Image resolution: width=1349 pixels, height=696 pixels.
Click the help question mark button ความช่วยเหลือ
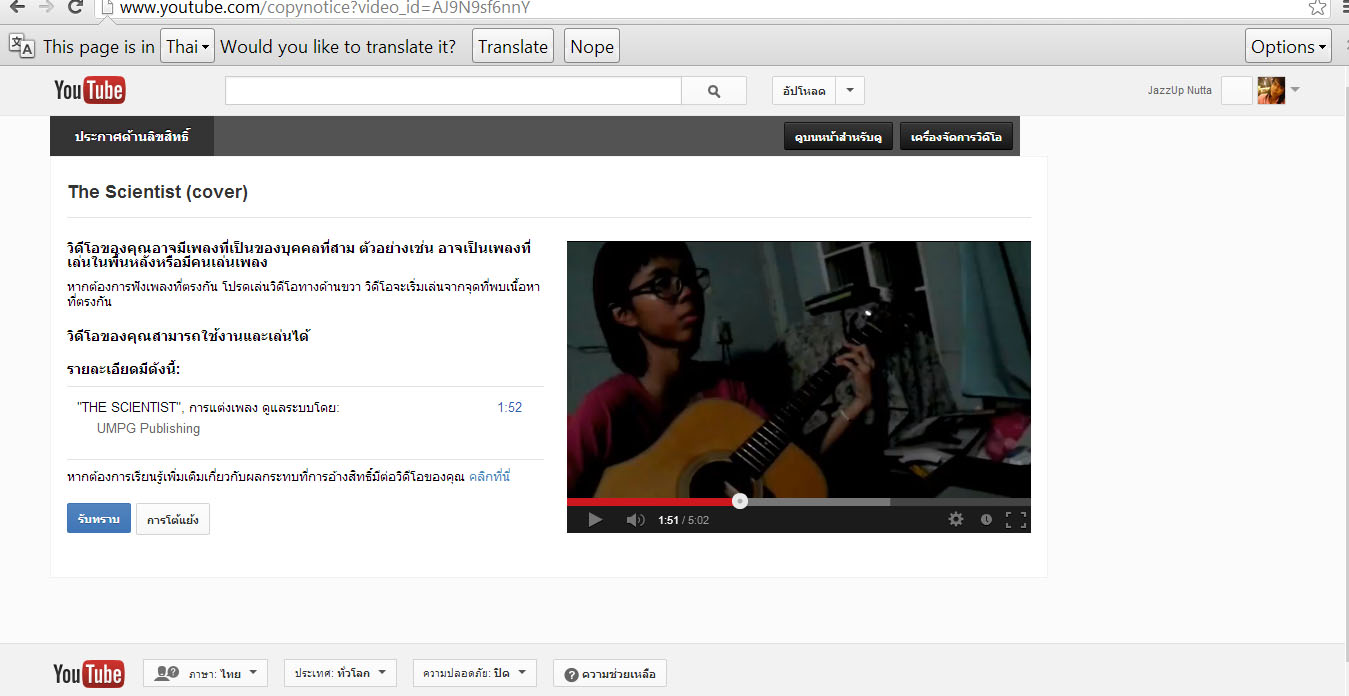coord(610,674)
